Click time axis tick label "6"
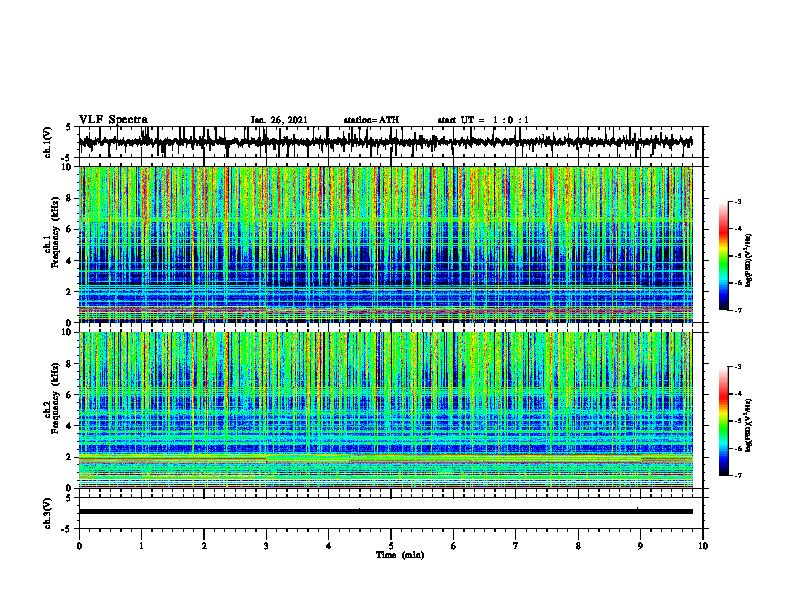Screen dimensions: 792x612 [454, 546]
